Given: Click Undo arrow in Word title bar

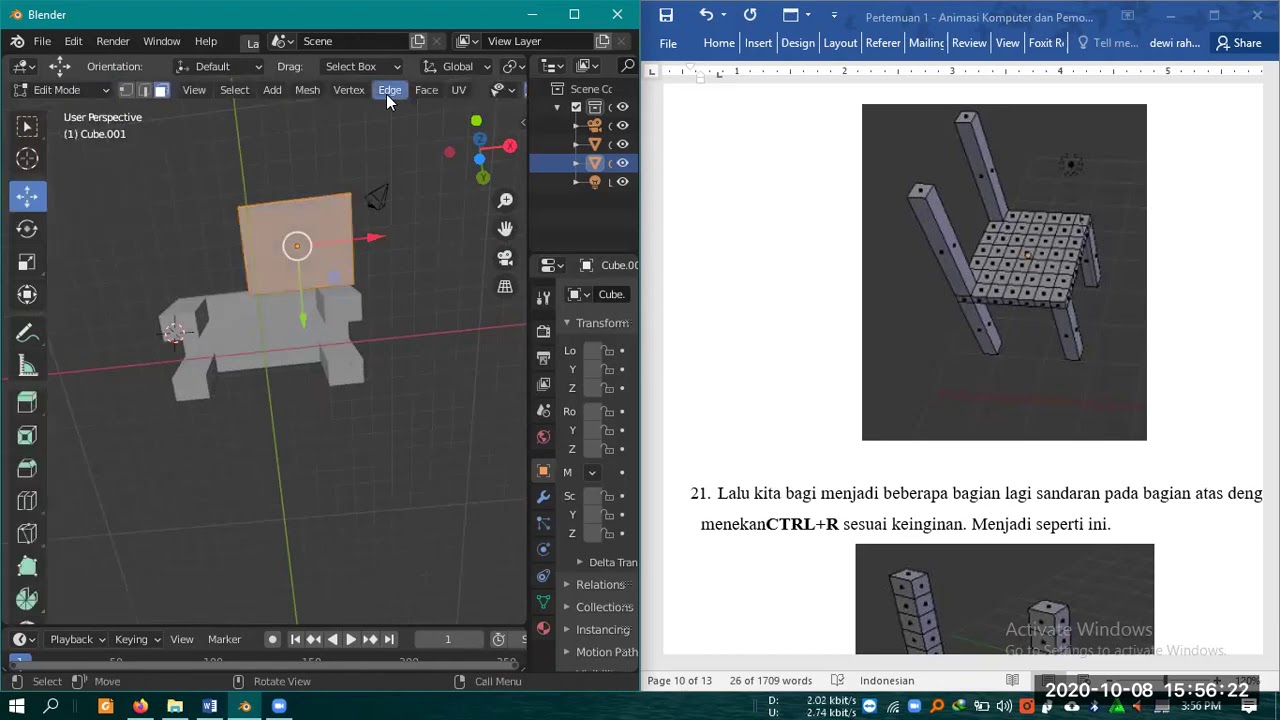Looking at the screenshot, I should (706, 15).
